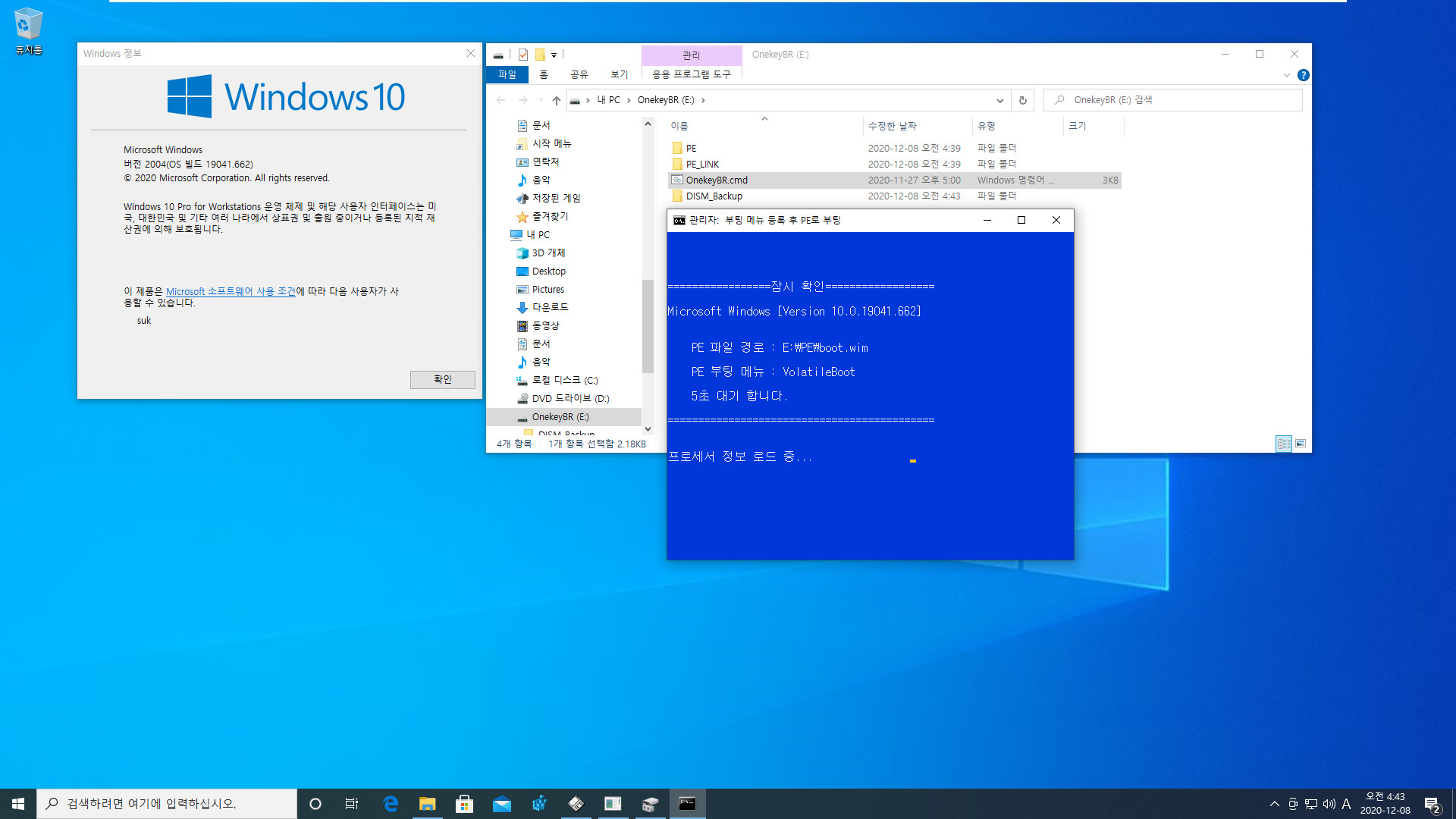Open Desktop in navigation pane
Screen dimensions: 1456x819
tap(548, 271)
